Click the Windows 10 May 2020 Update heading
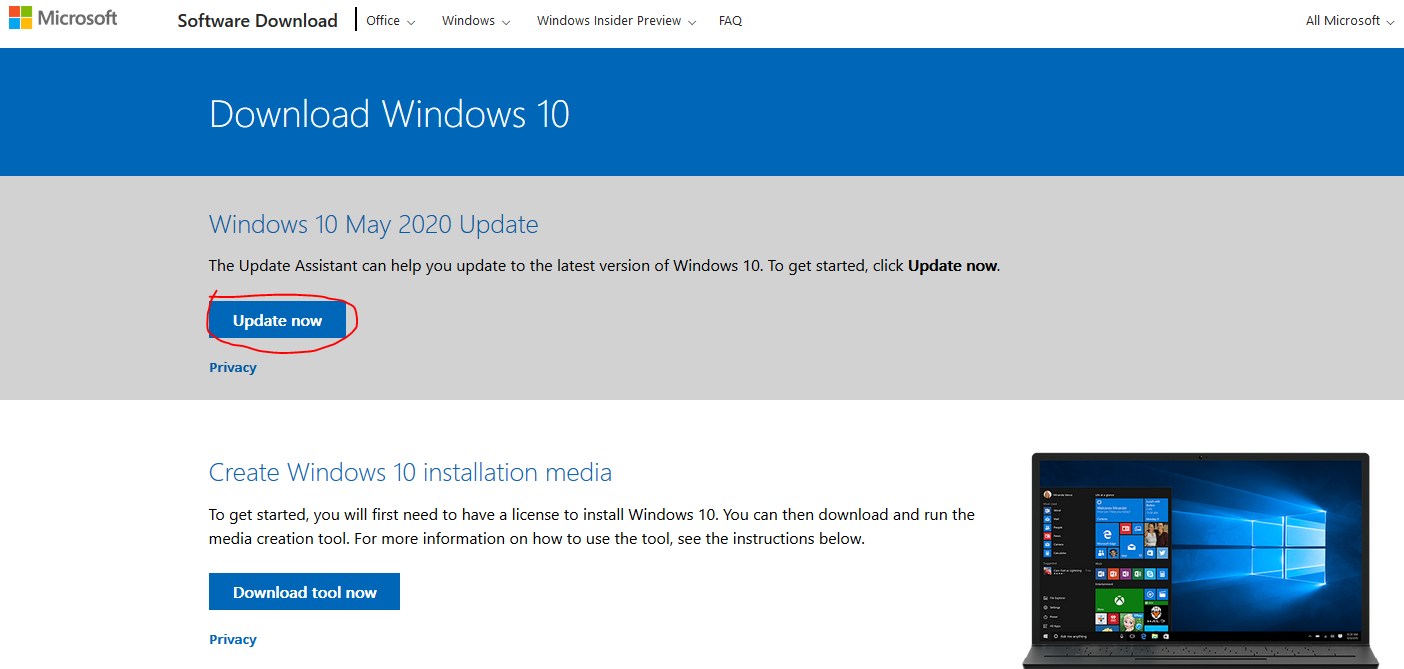The width and height of the screenshot is (1404, 669). [373, 224]
